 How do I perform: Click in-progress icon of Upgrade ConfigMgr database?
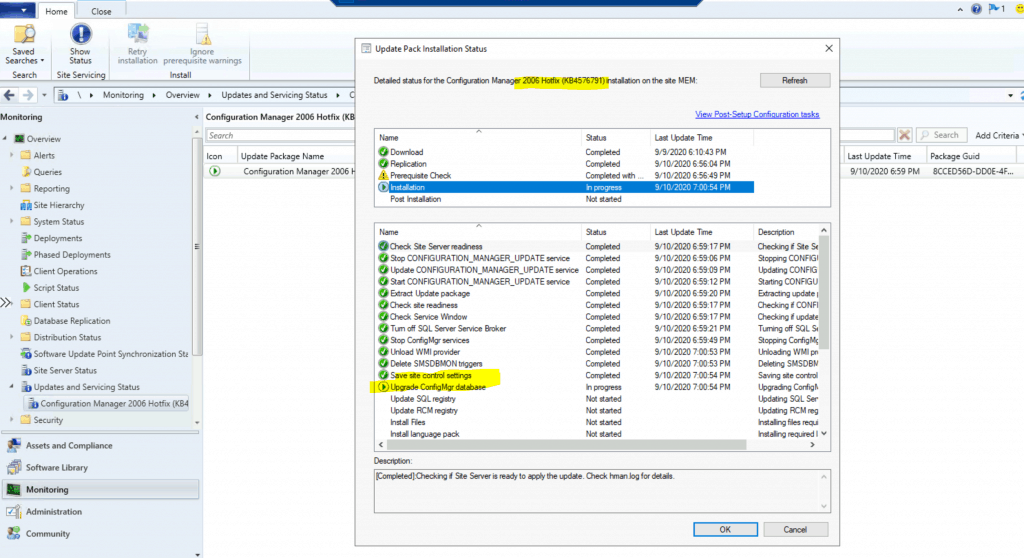point(383,387)
